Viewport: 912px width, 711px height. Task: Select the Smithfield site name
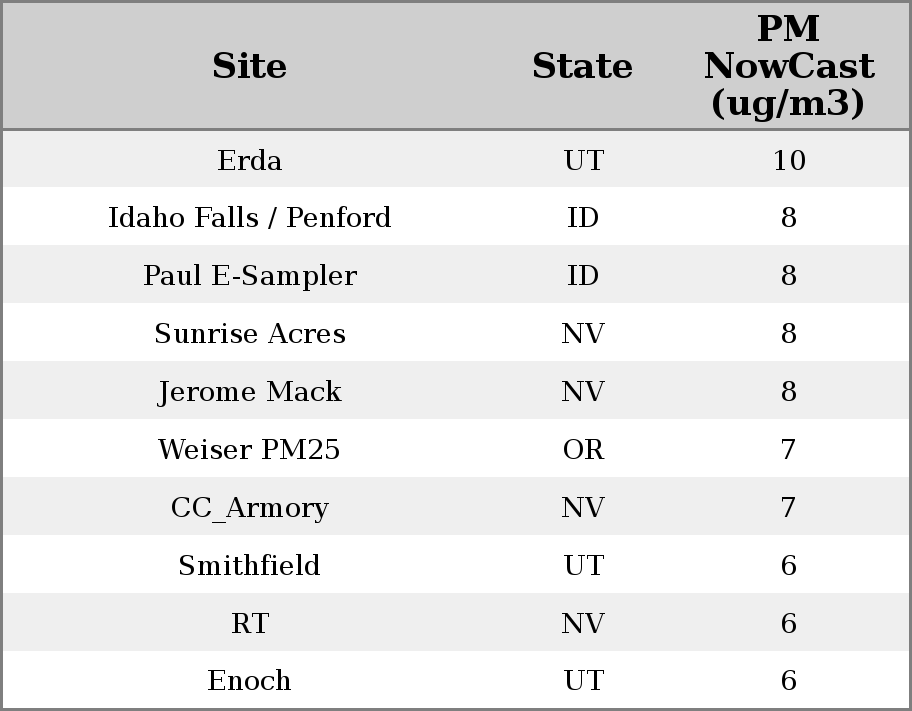tap(249, 566)
